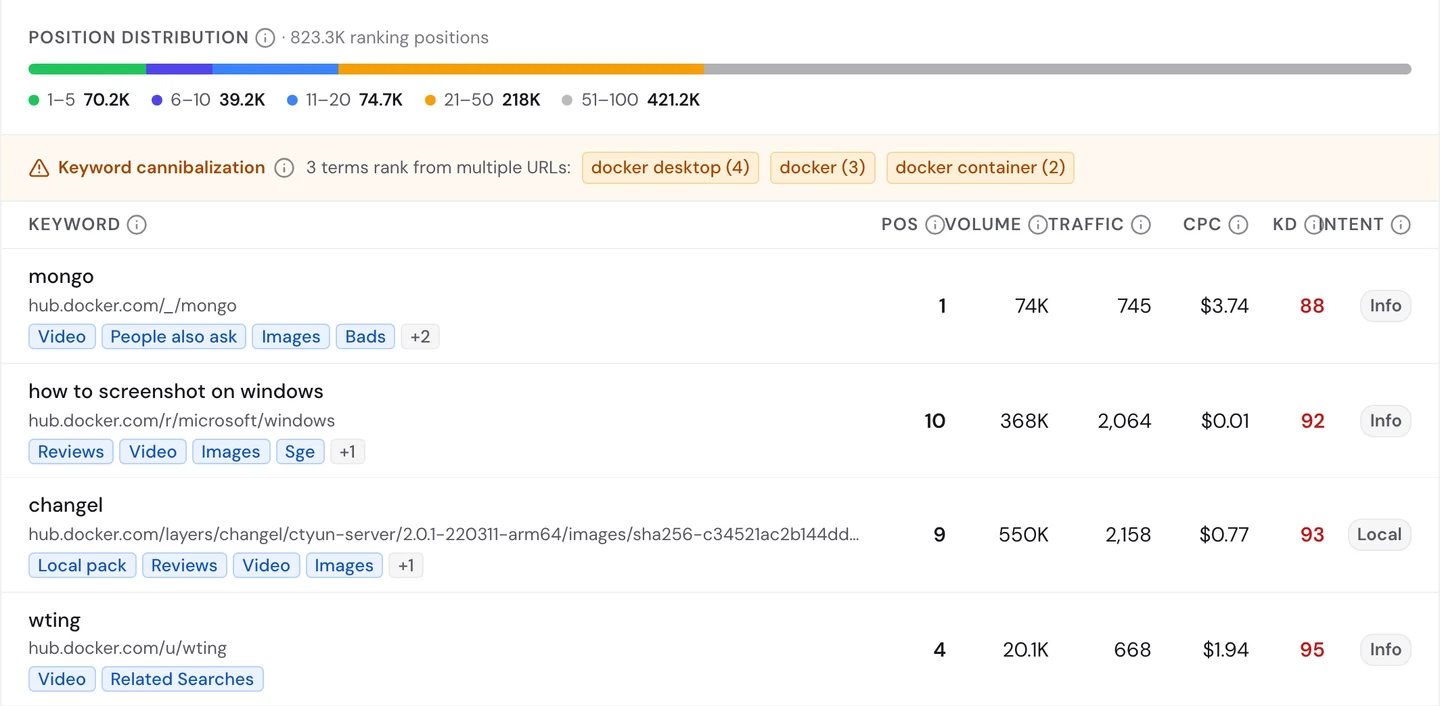Image resolution: width=1440 pixels, height=706 pixels.
Task: Expand +2 more features in mongo row
Action: tap(420, 337)
